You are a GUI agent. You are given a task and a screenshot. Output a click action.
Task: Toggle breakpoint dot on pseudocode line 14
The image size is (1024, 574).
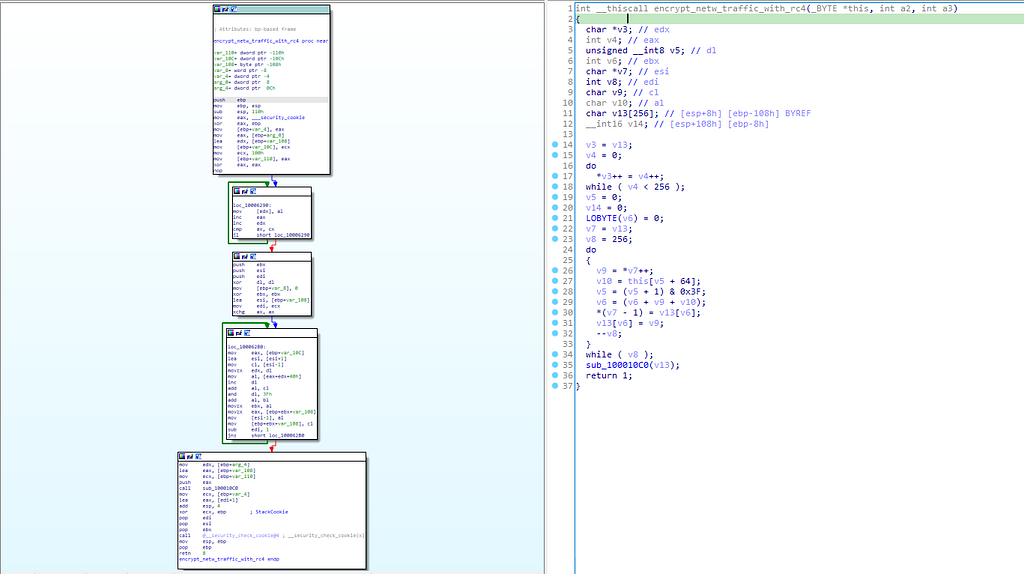point(555,144)
